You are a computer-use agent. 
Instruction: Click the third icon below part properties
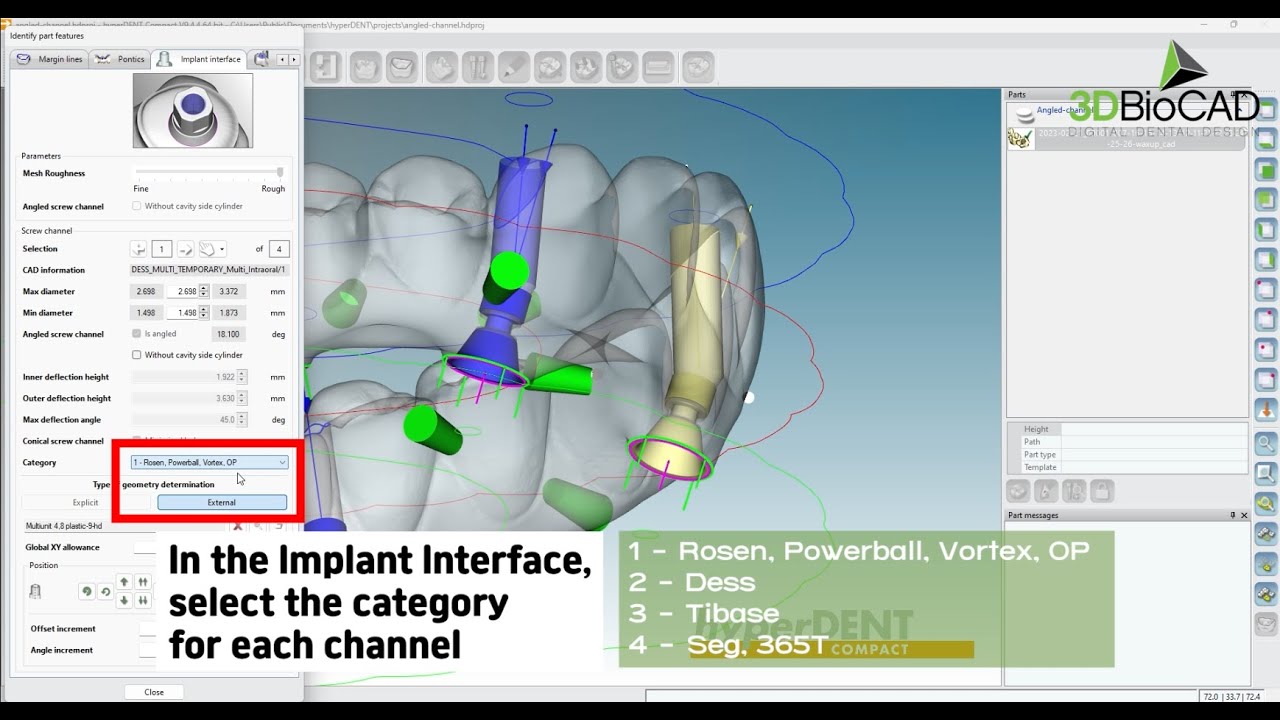coord(1074,491)
